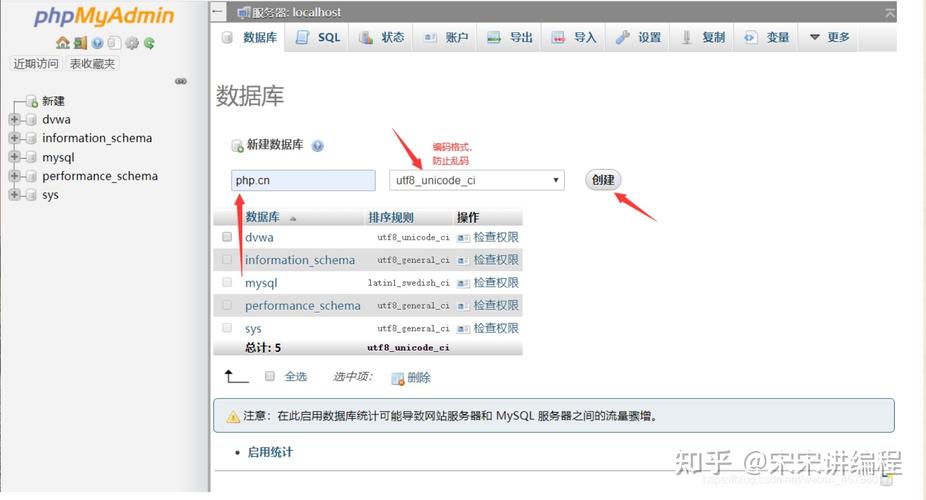Open the 状态 status tab

[381, 37]
